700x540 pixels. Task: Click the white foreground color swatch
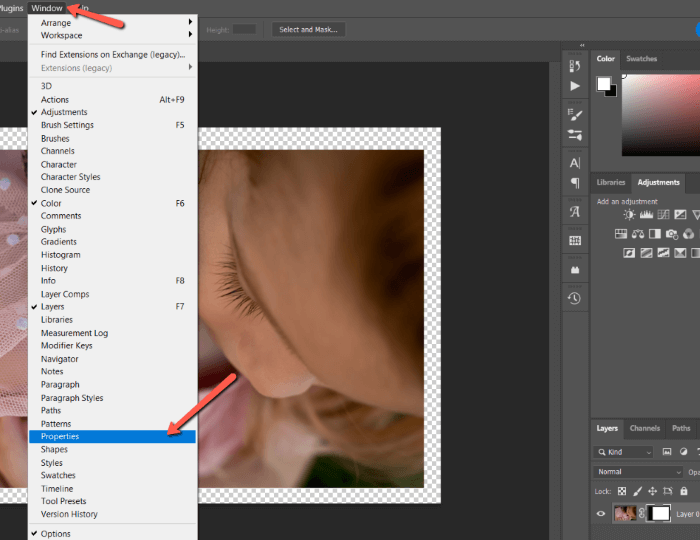(x=604, y=83)
